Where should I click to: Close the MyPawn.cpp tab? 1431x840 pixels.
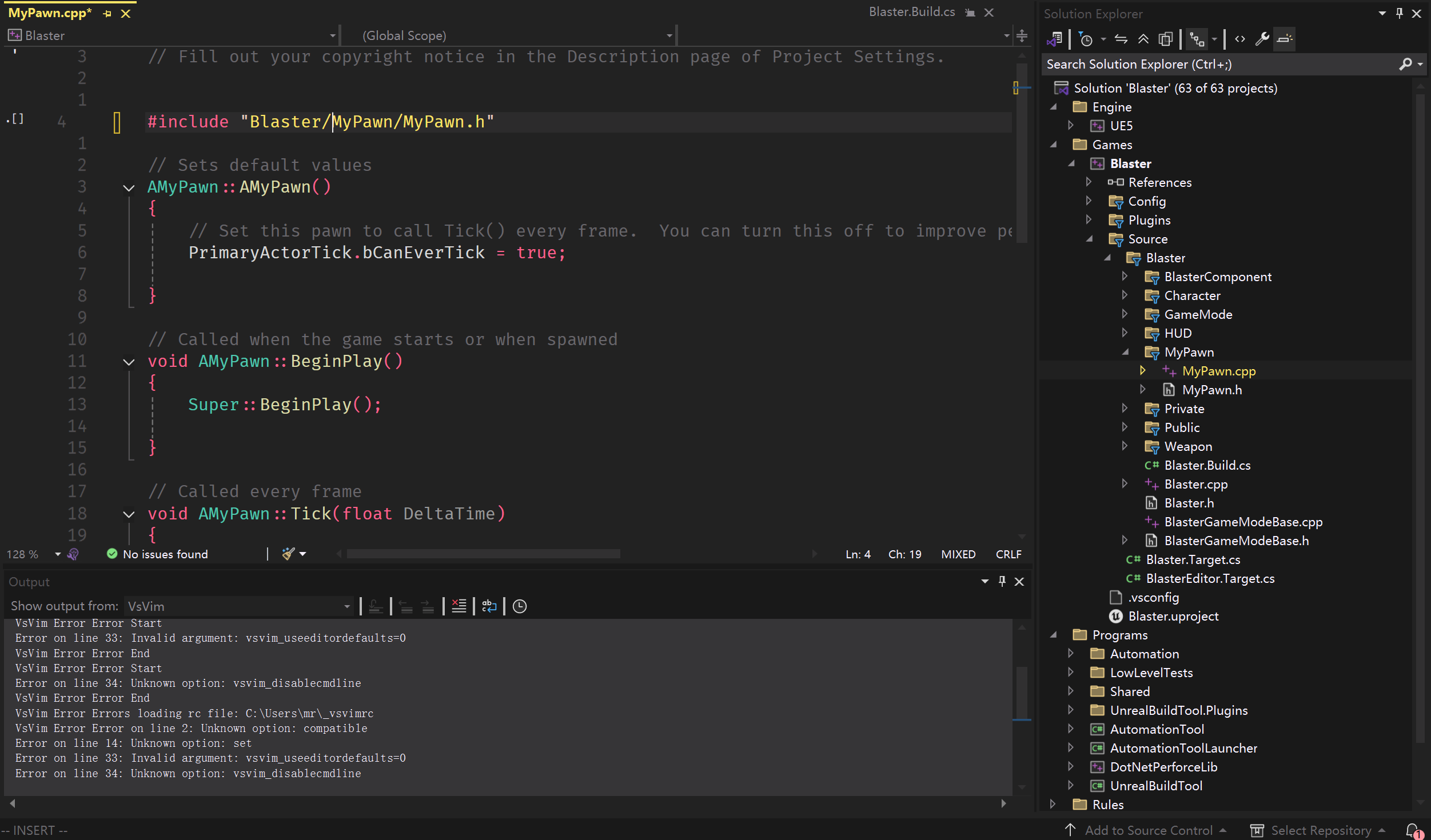point(126,14)
